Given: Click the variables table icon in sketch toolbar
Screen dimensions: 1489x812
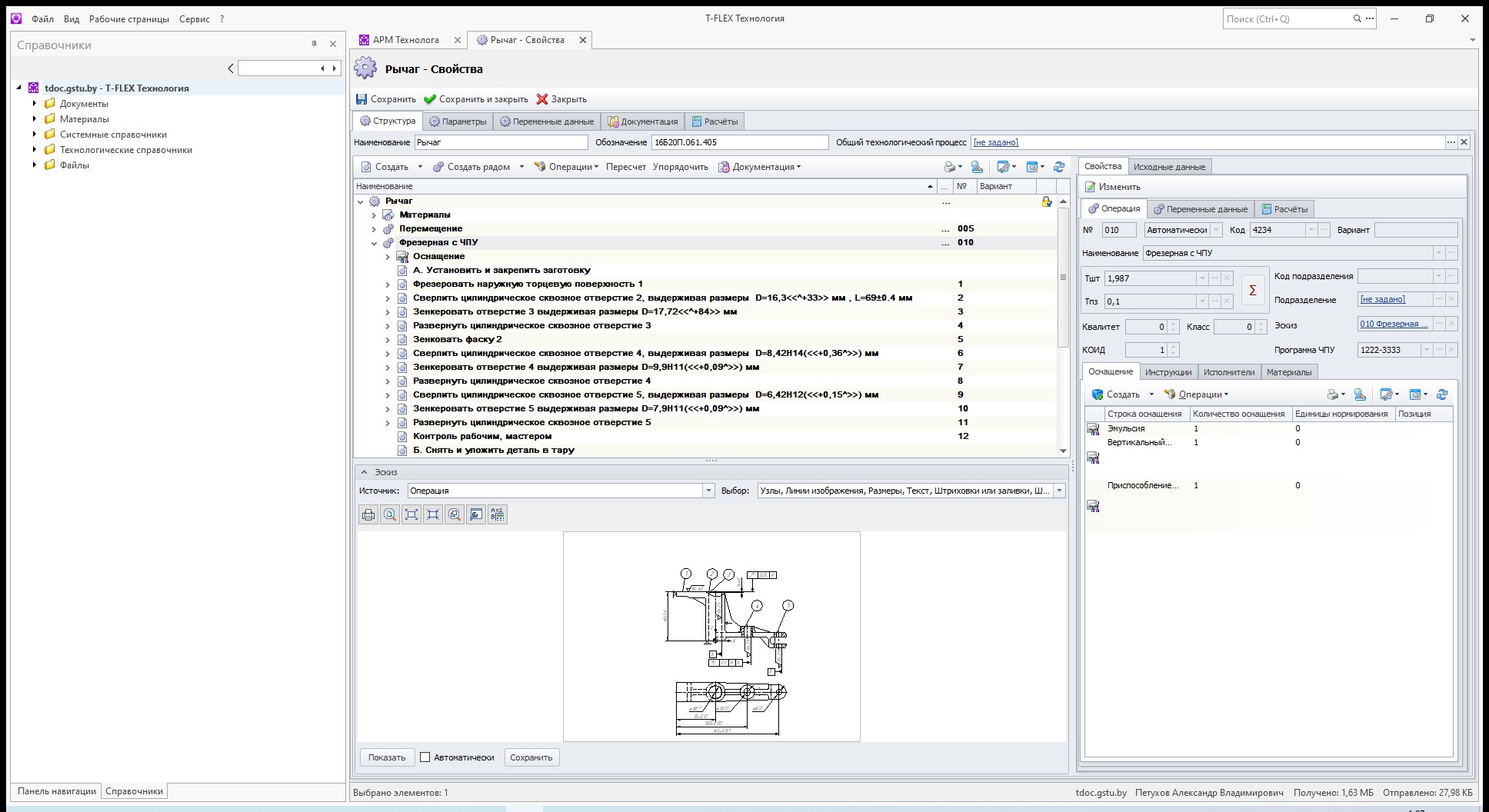Looking at the screenshot, I should point(498,514).
